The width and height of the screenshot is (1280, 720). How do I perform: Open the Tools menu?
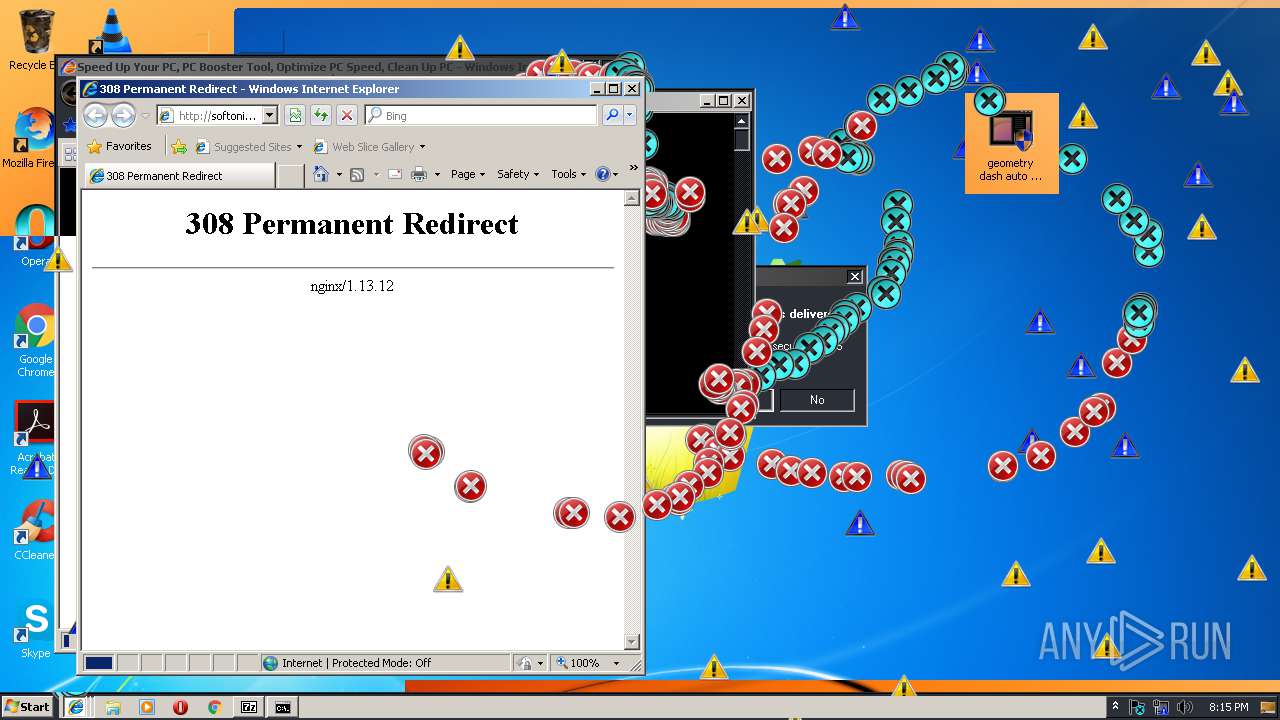click(569, 174)
